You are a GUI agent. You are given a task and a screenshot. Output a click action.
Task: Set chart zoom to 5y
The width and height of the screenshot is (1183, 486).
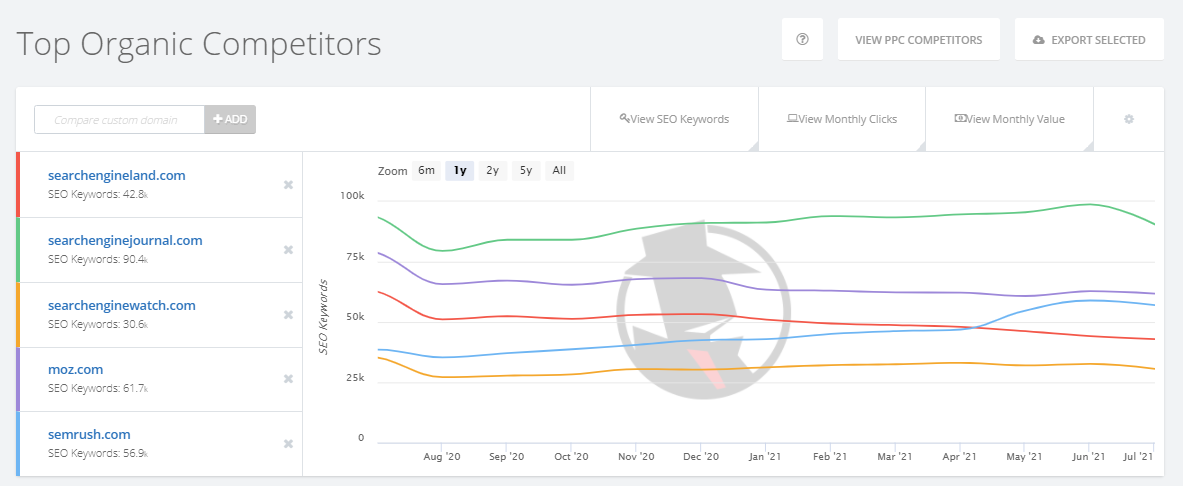coord(526,171)
